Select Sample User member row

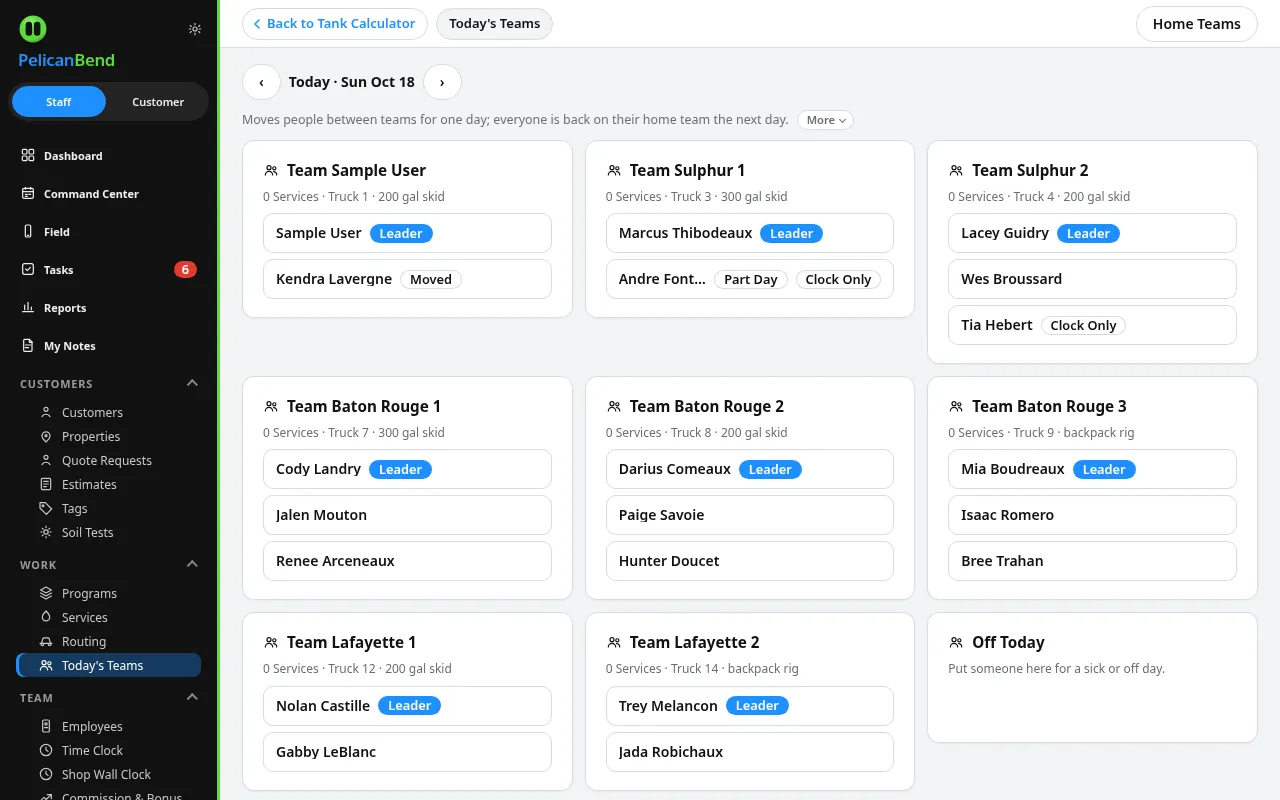pyautogui.click(x=407, y=233)
